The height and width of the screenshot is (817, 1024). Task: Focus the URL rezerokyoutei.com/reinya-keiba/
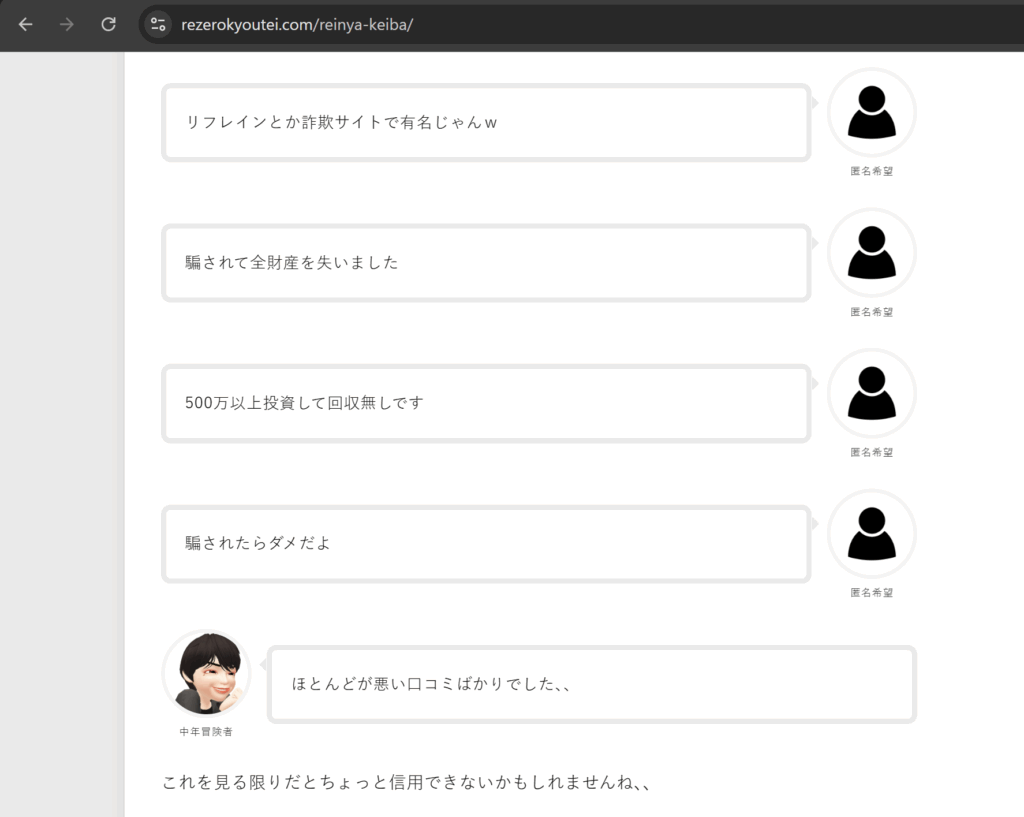(x=297, y=25)
